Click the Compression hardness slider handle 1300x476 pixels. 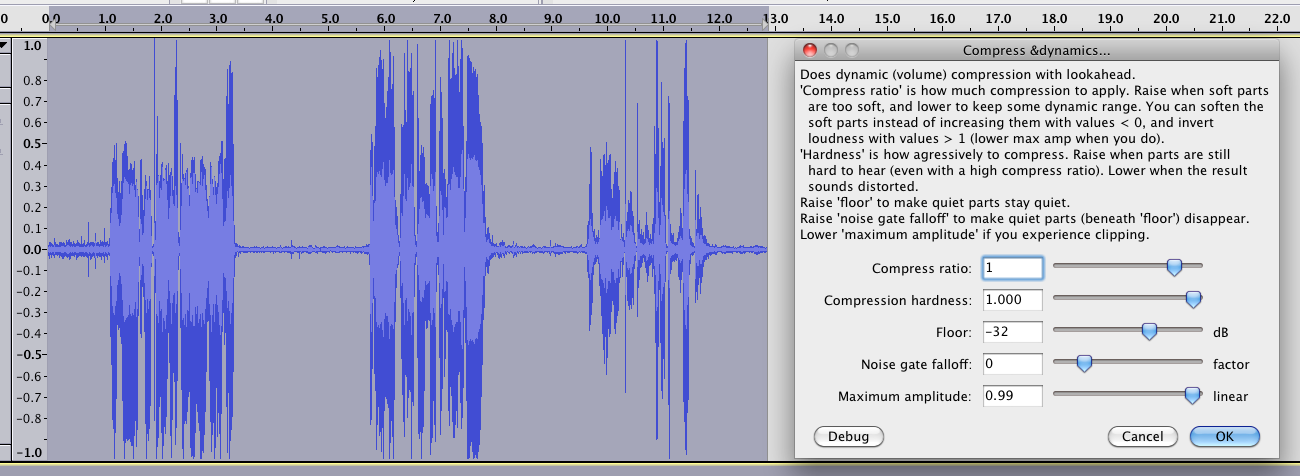point(1192,299)
